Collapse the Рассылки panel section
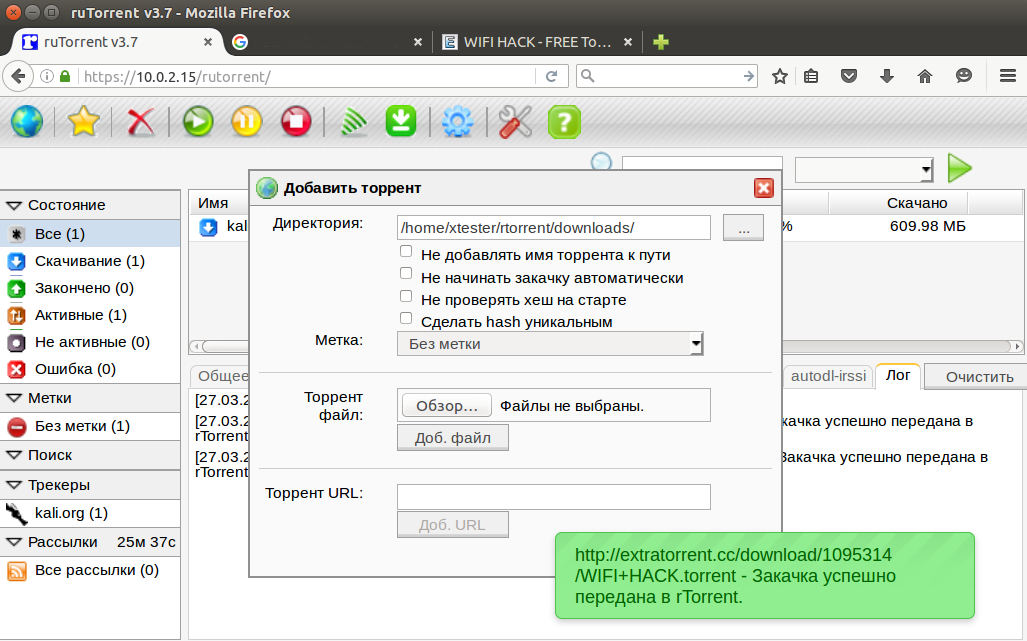 (x=90, y=542)
